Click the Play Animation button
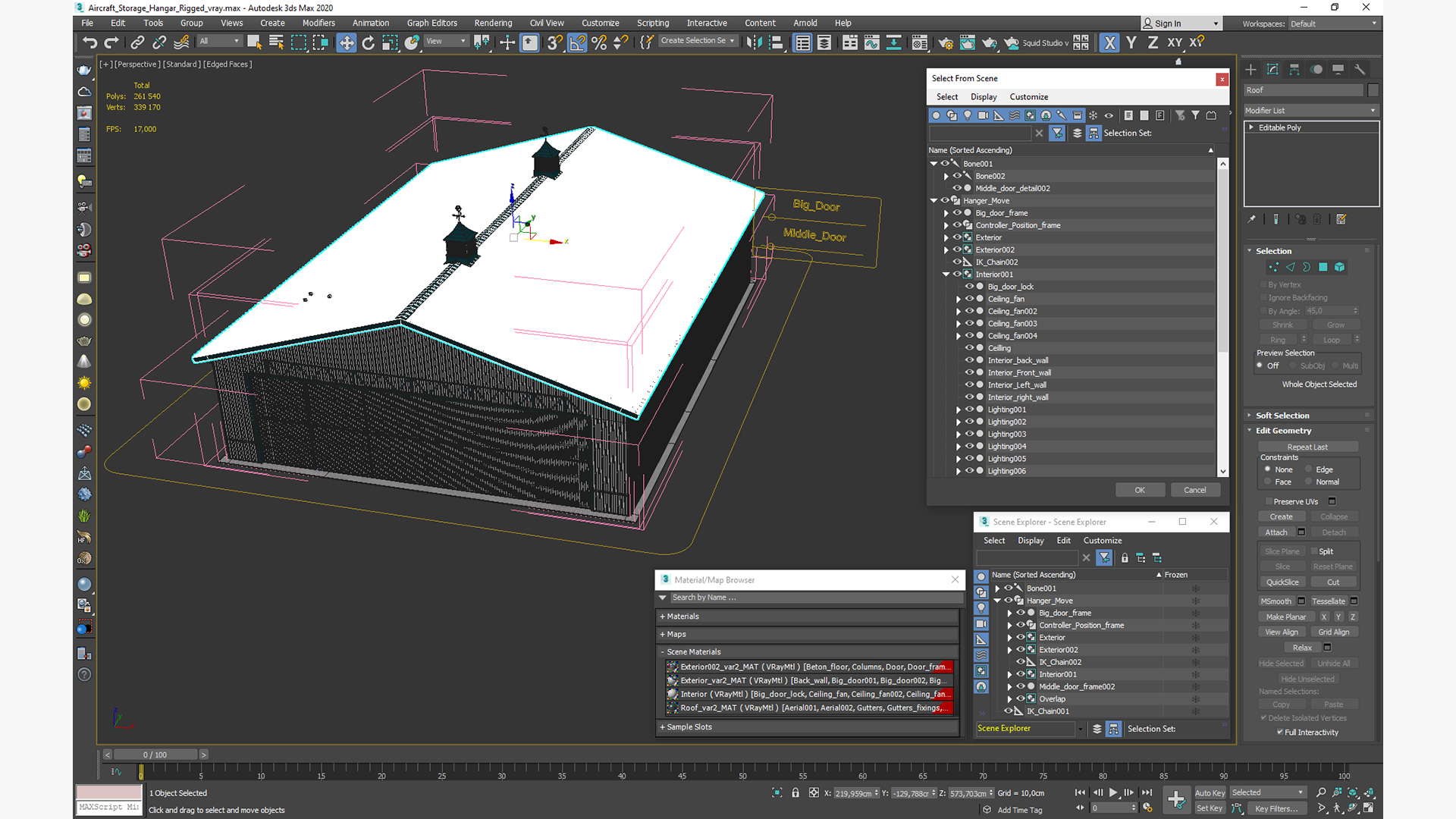 tap(1113, 792)
